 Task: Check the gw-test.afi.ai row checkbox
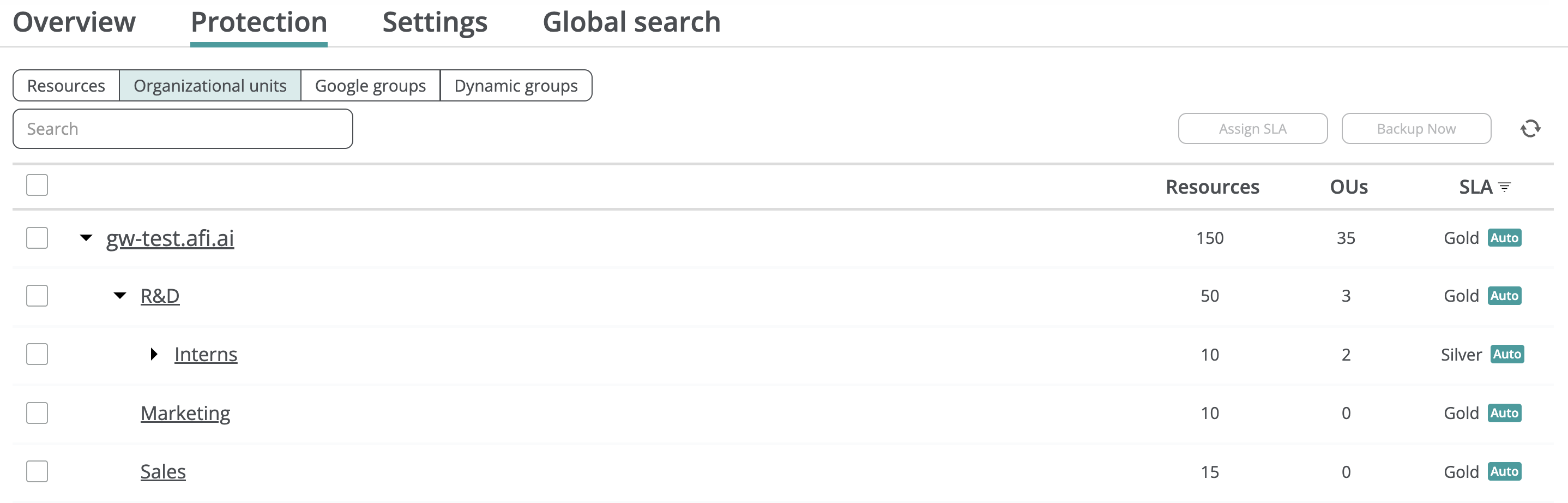click(37, 238)
